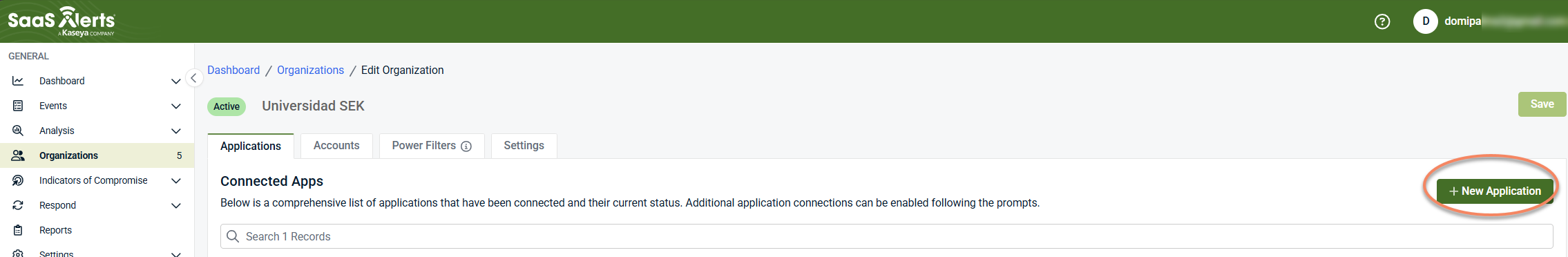Click the Search 1 Records field
This screenshot has width=1568, height=257.
point(886,236)
